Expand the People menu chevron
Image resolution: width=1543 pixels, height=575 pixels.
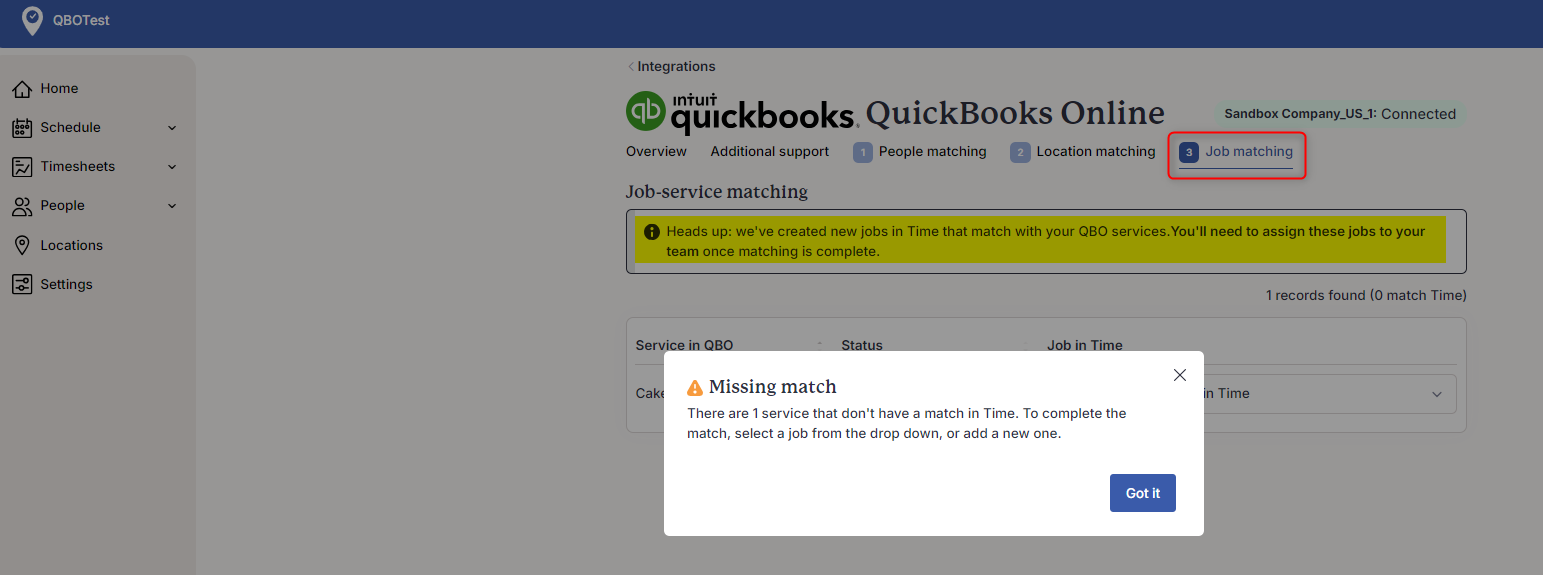[x=172, y=206]
